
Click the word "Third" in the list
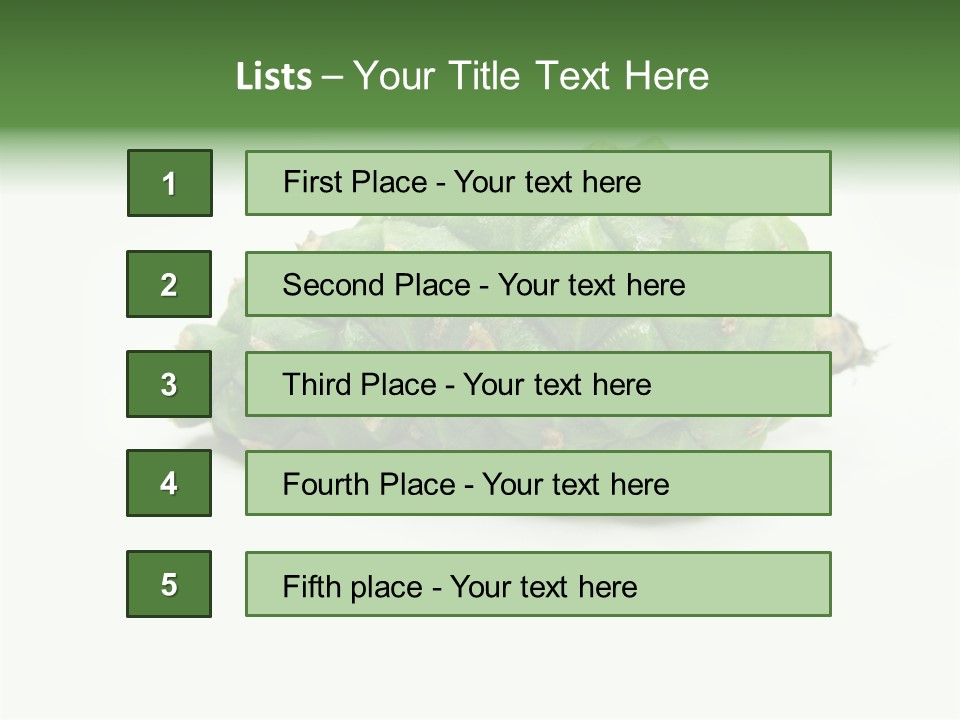tap(317, 385)
